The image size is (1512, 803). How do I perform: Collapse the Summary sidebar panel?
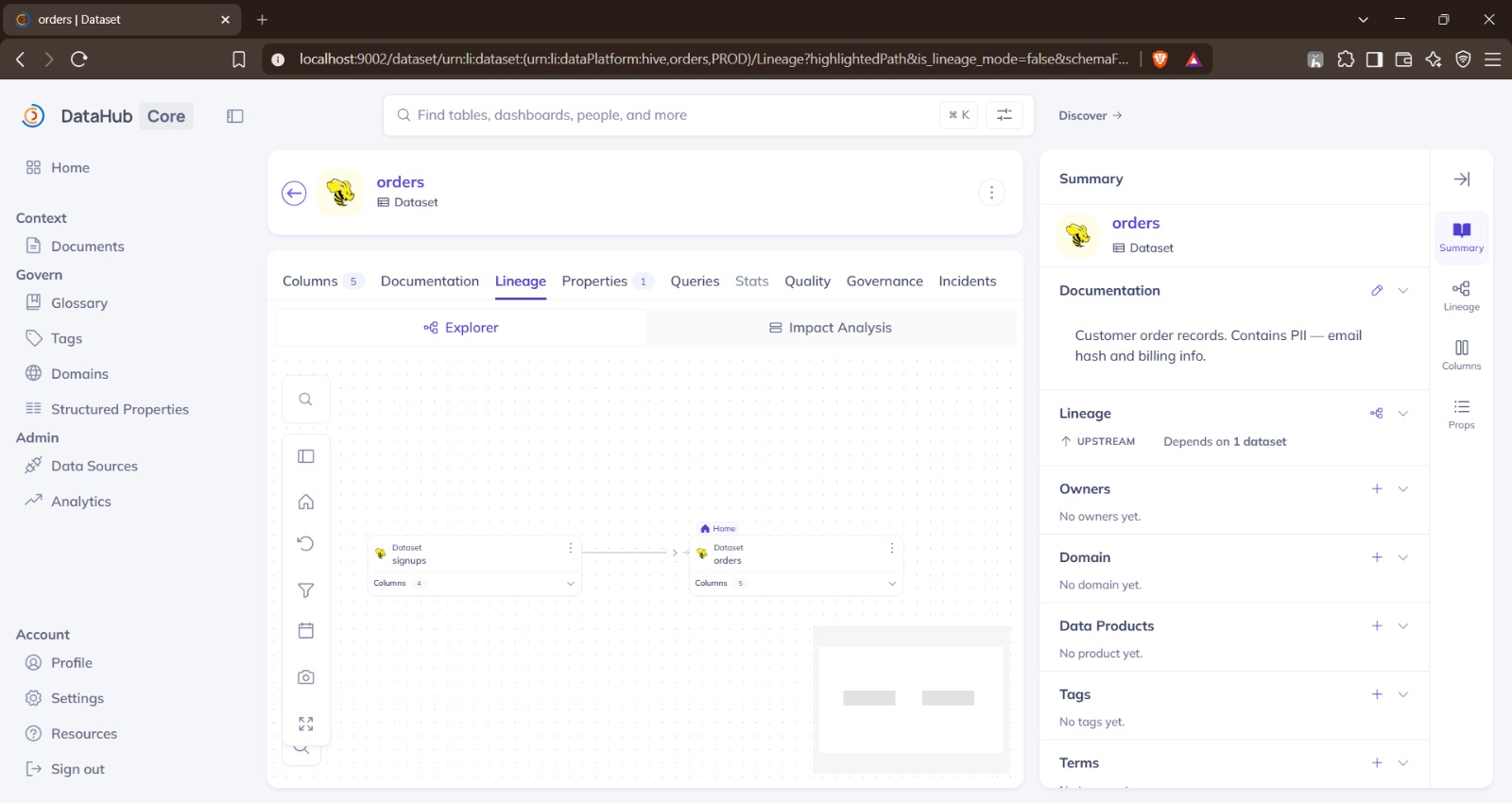click(1462, 179)
